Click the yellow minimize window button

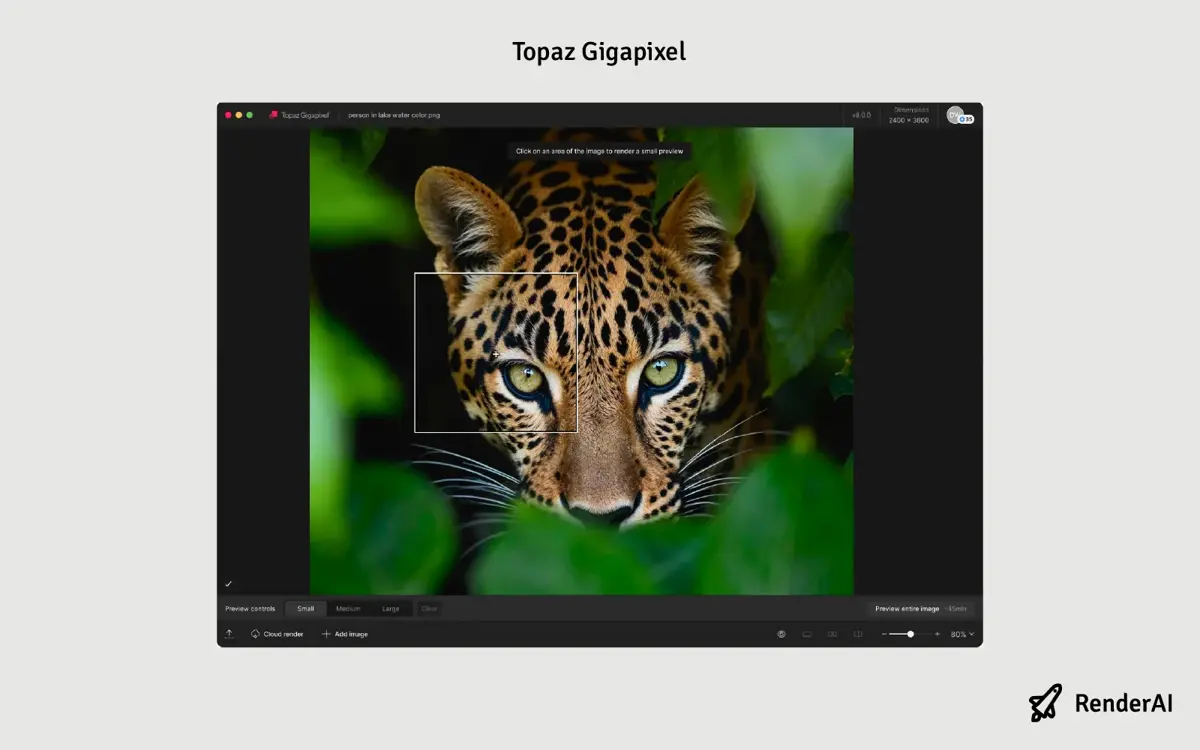point(239,115)
